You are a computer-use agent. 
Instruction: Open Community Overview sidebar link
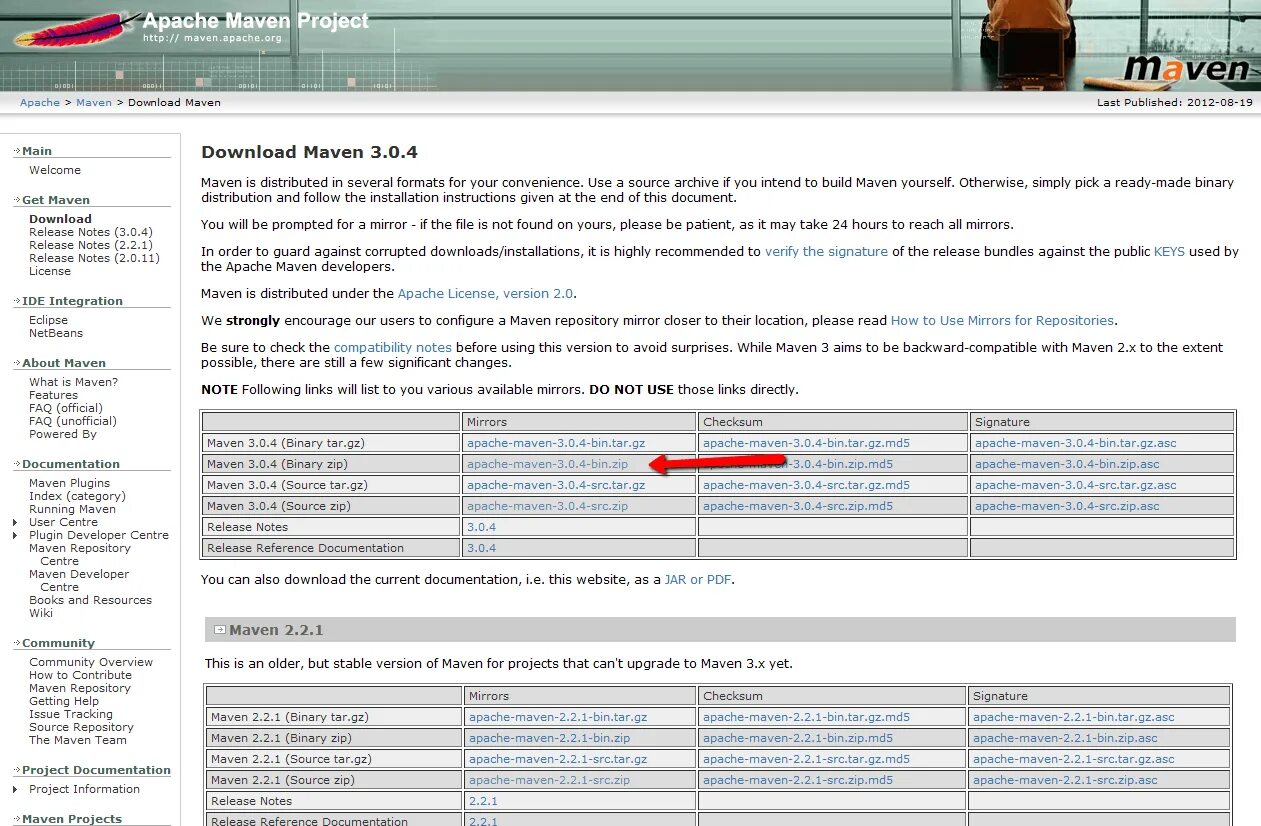tap(91, 662)
